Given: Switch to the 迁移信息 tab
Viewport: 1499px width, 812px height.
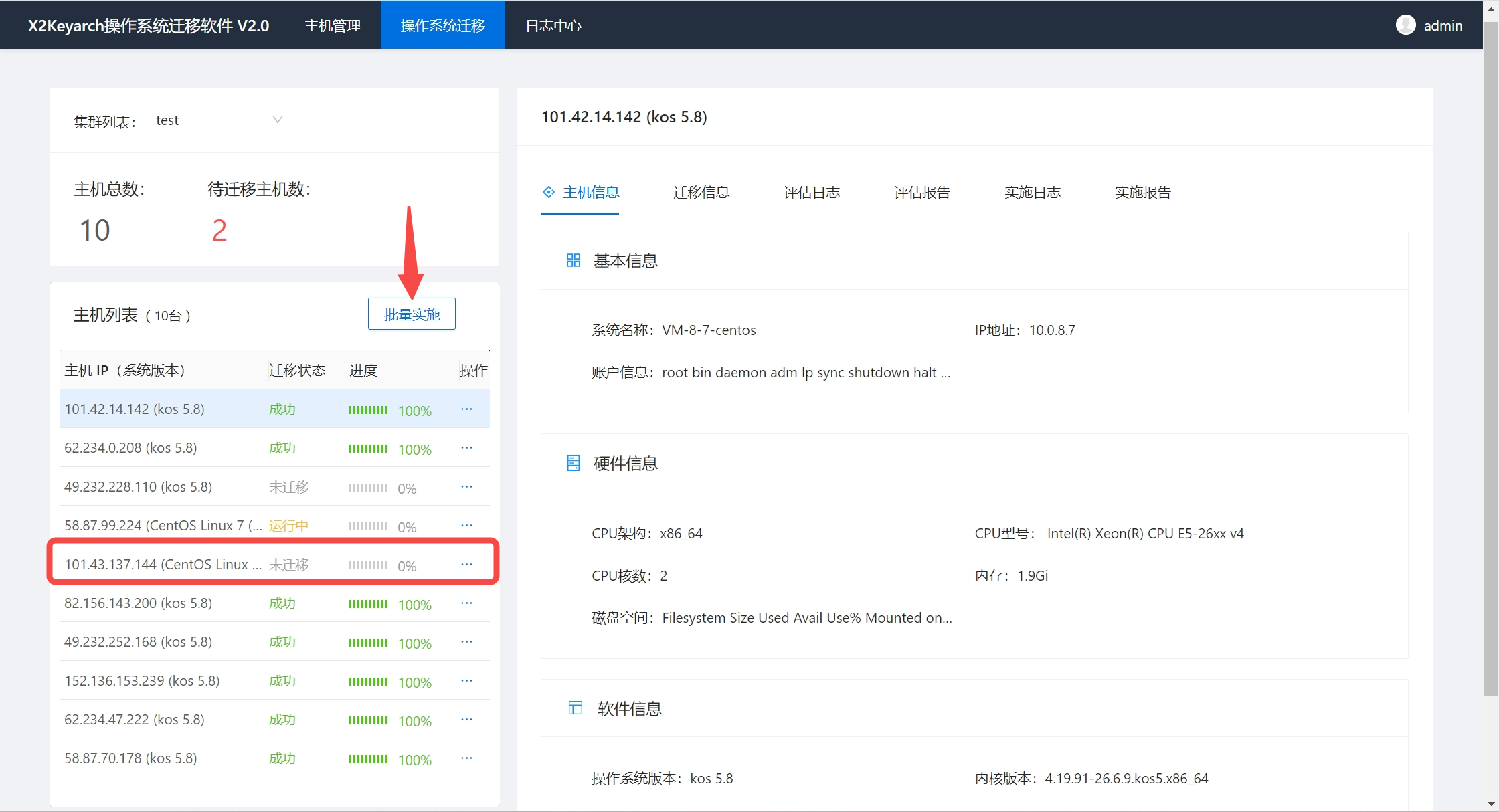Looking at the screenshot, I should [x=701, y=193].
